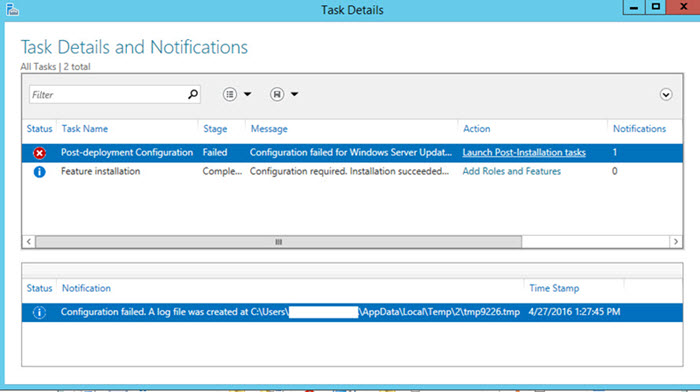Click Task Details window icon in title bar
Screen dimensions: 700x392
(12, 9)
